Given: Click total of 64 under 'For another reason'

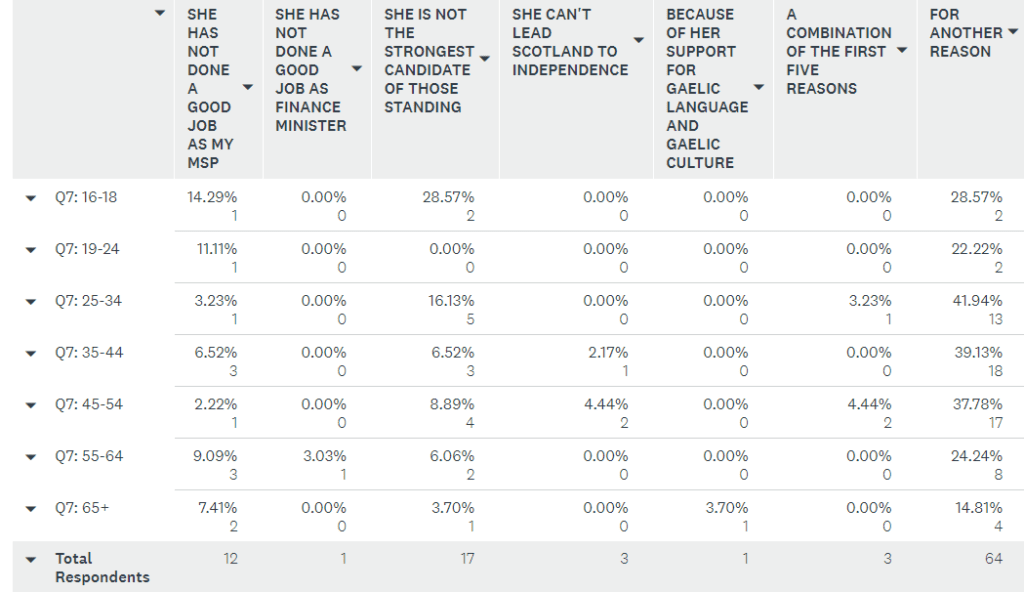Looking at the screenshot, I should coord(993,559).
